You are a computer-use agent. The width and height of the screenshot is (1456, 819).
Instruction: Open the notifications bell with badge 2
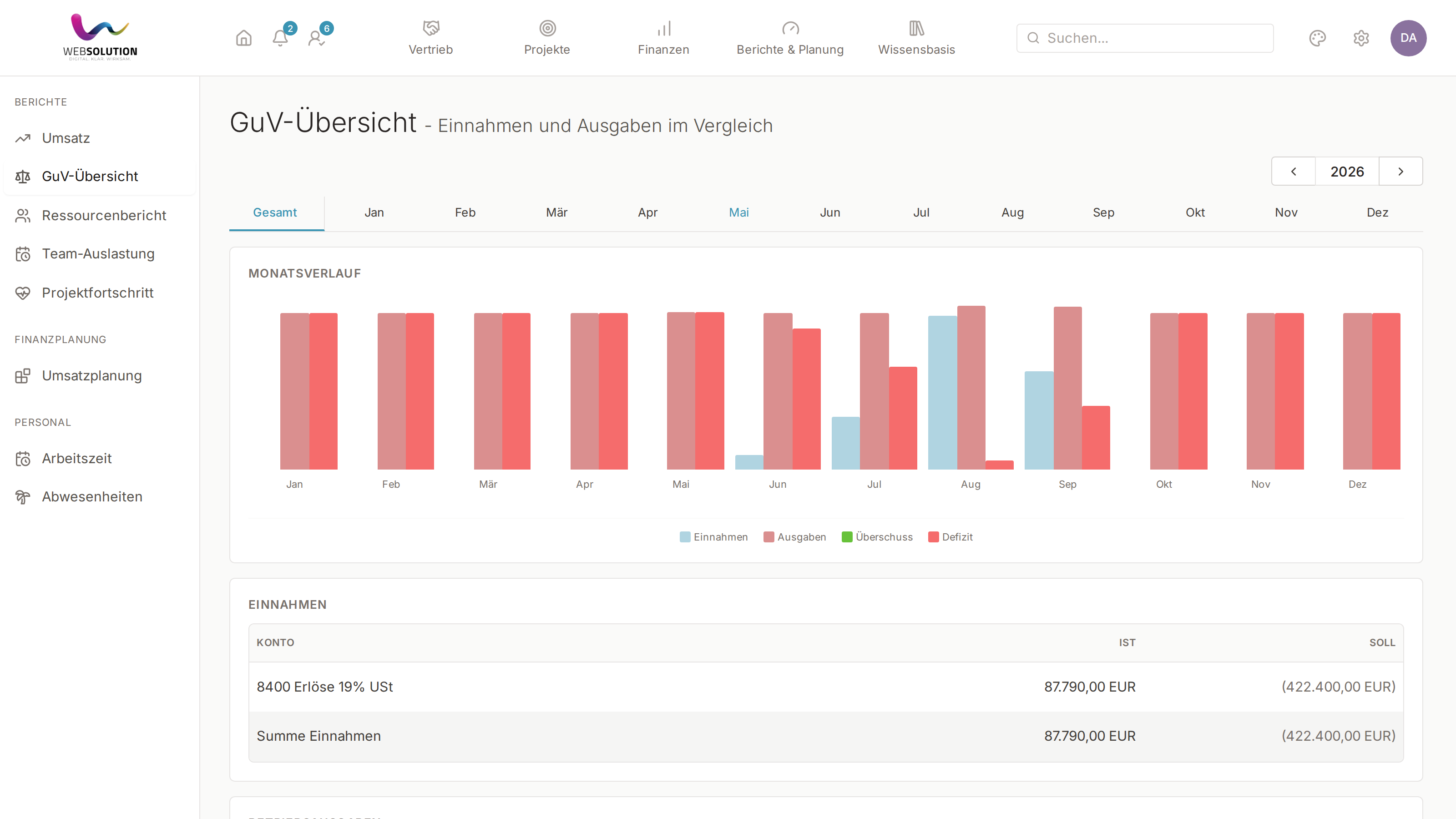pos(281,38)
